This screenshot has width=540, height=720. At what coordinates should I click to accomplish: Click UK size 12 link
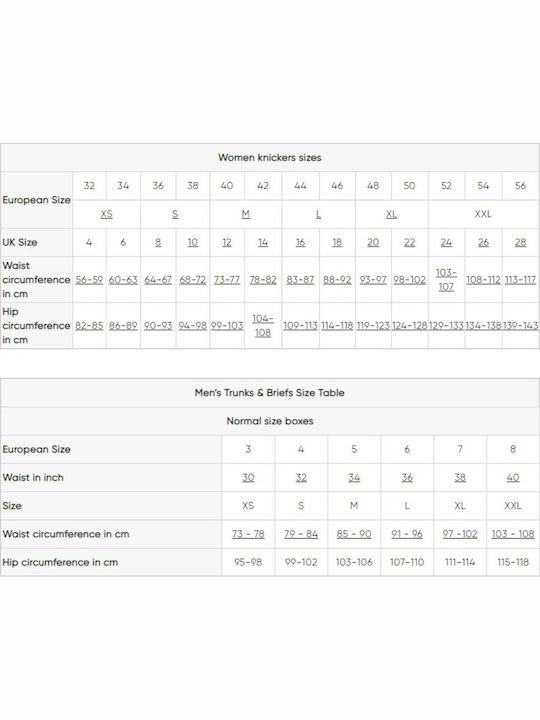point(227,242)
